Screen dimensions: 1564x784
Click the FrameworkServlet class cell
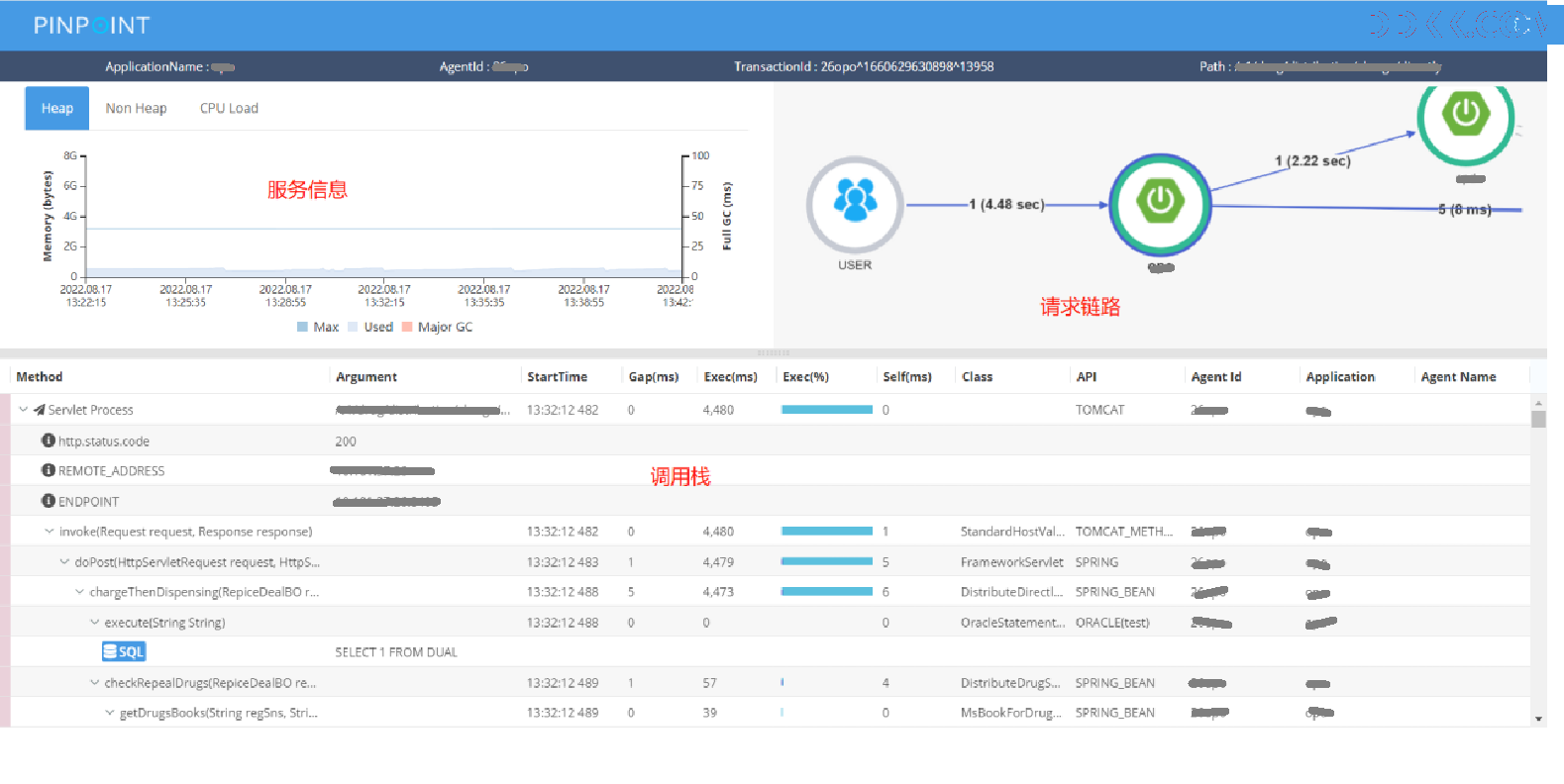(1011, 562)
